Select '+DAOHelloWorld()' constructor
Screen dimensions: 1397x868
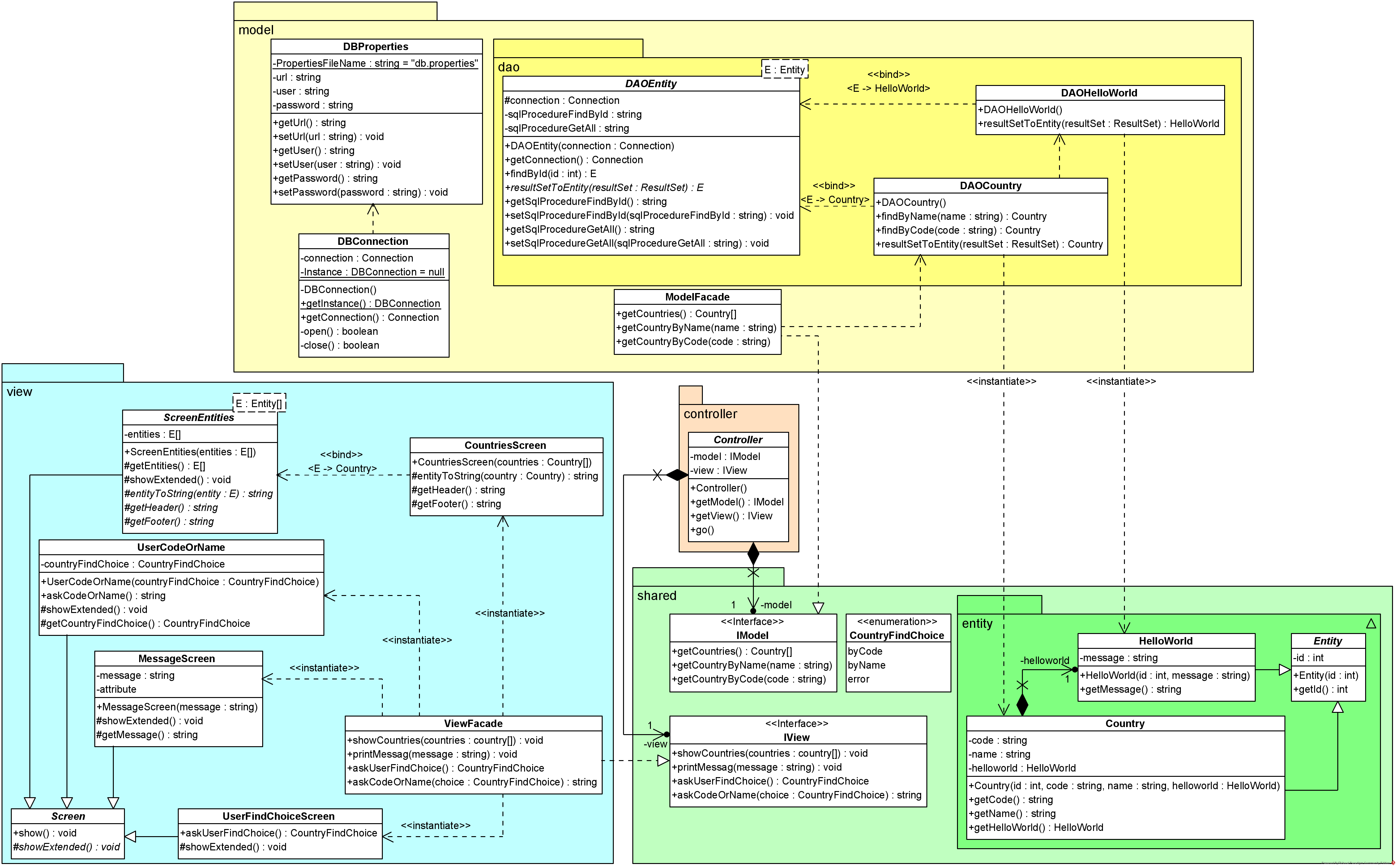[1020, 110]
